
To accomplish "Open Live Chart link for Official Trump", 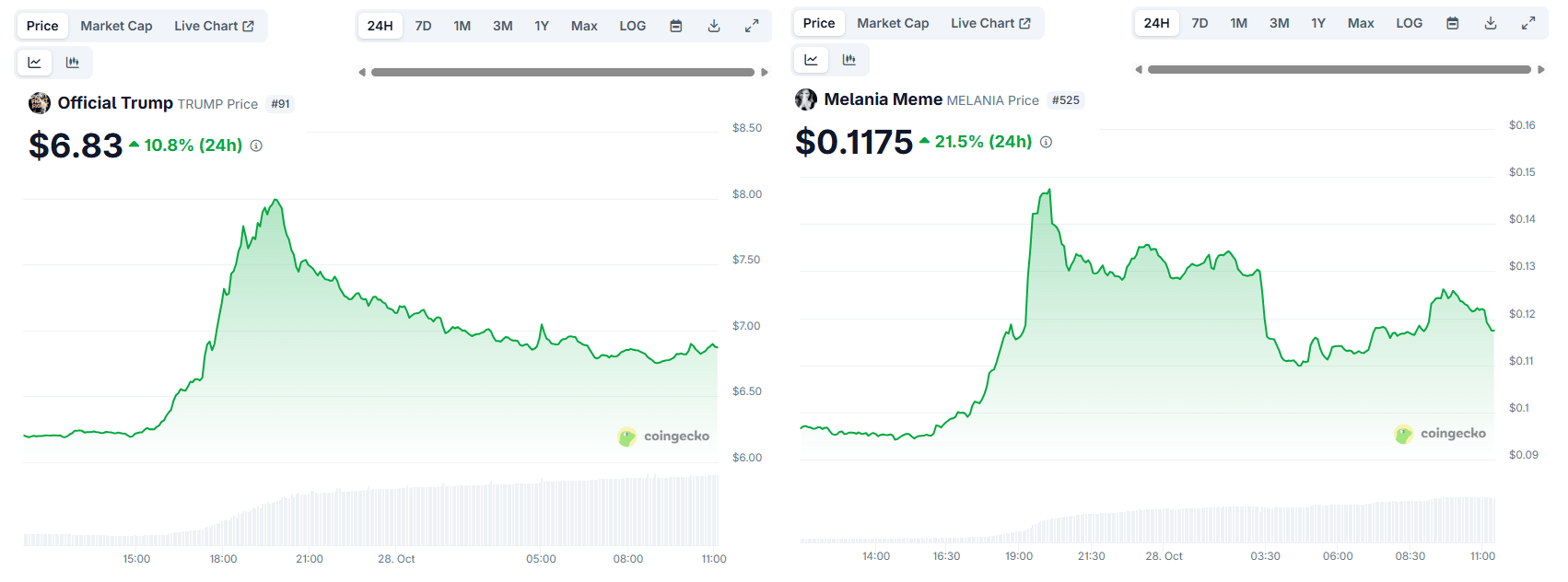I will (x=214, y=26).
